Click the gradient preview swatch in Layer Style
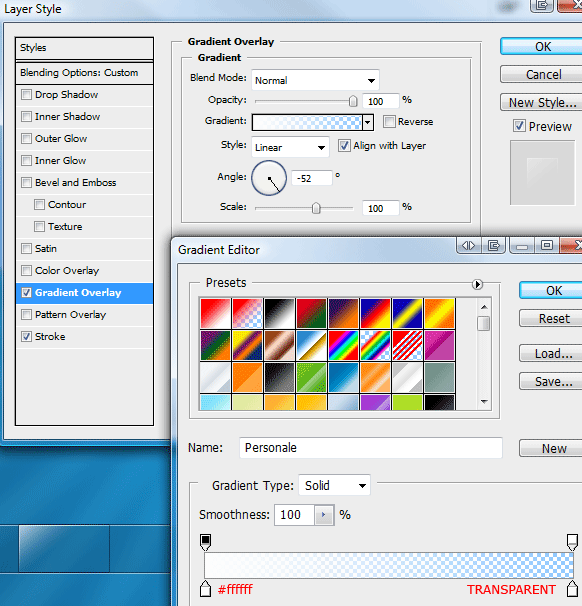 tap(307, 122)
